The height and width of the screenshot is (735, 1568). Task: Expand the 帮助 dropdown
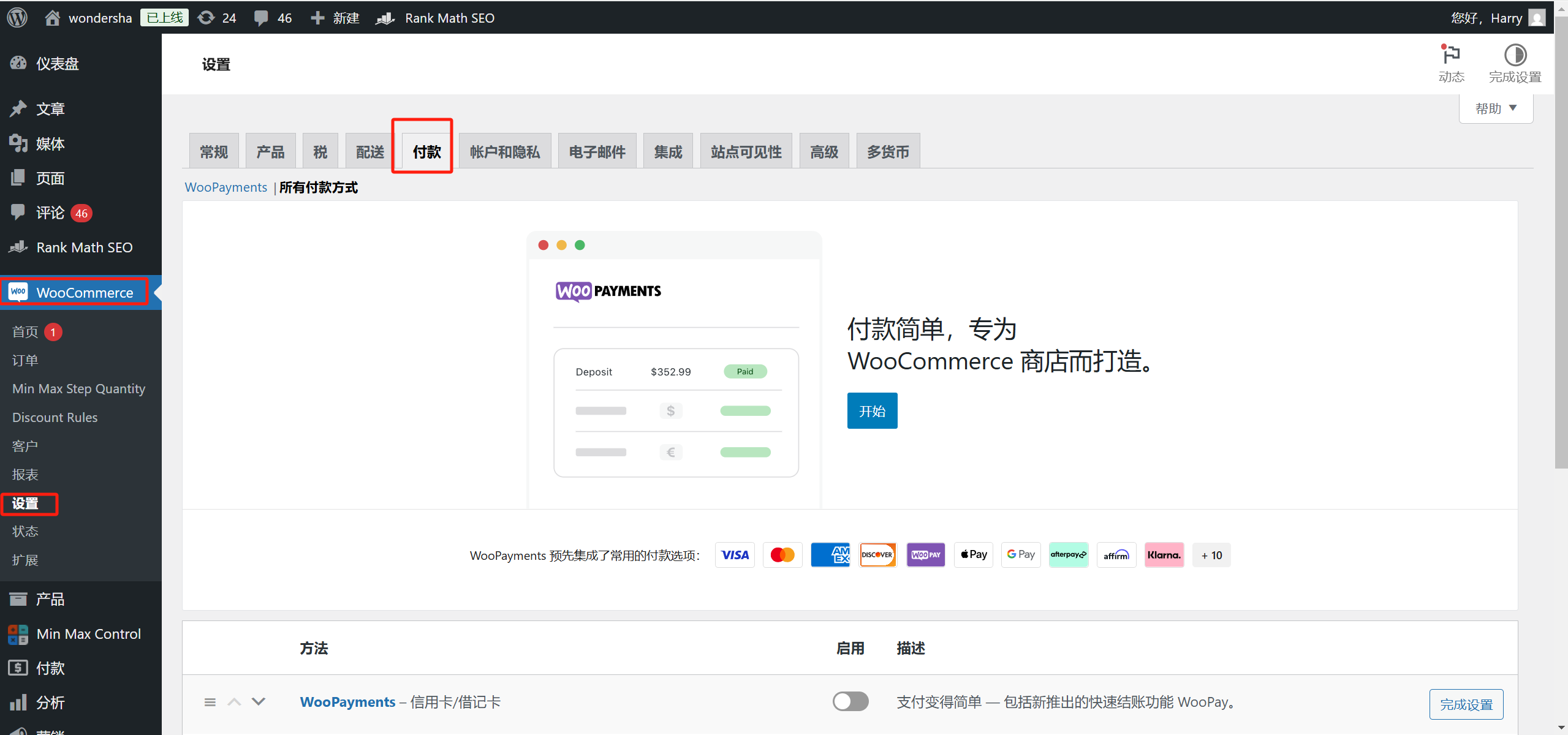[x=1496, y=108]
